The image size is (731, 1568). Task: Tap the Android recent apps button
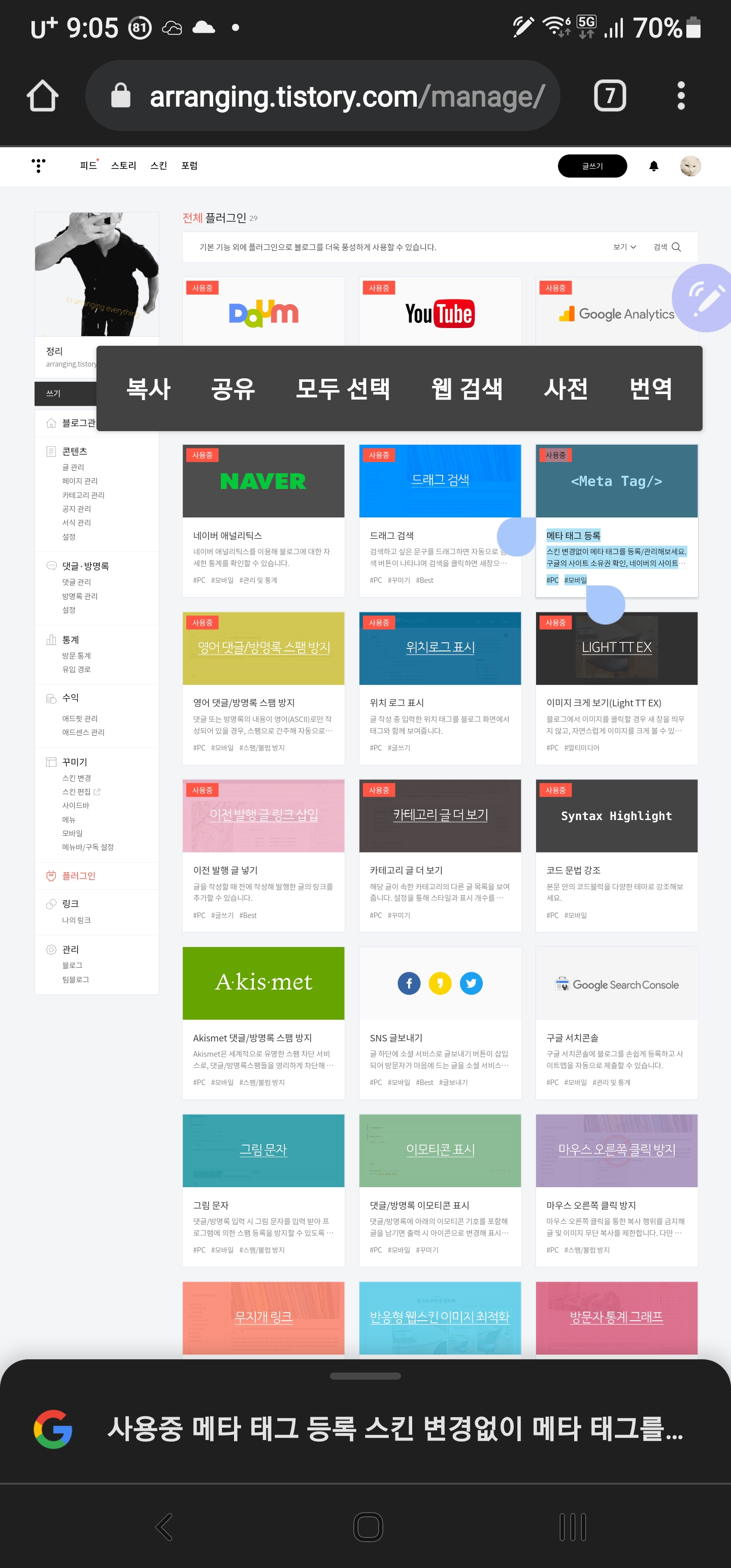coord(572,1526)
